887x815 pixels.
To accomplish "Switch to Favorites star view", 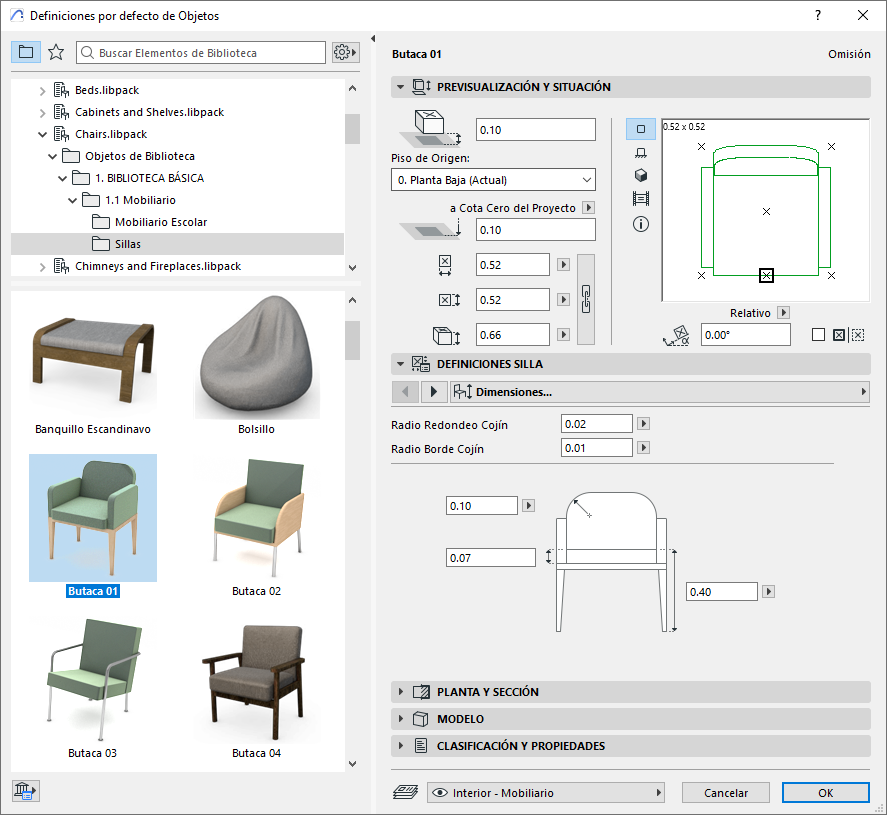I will point(56,52).
